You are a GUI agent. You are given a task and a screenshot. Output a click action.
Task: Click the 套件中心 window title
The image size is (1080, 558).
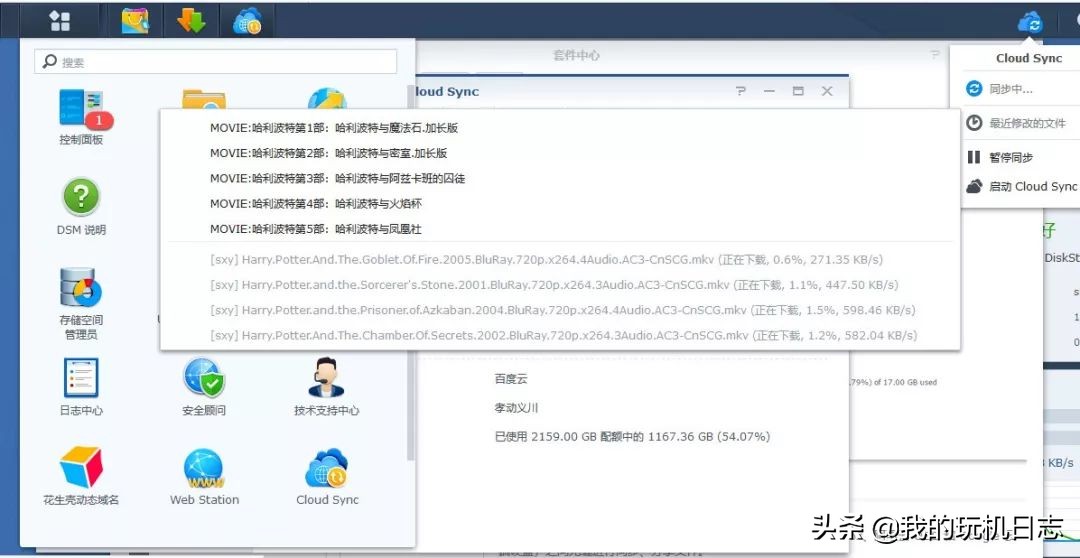(576, 55)
